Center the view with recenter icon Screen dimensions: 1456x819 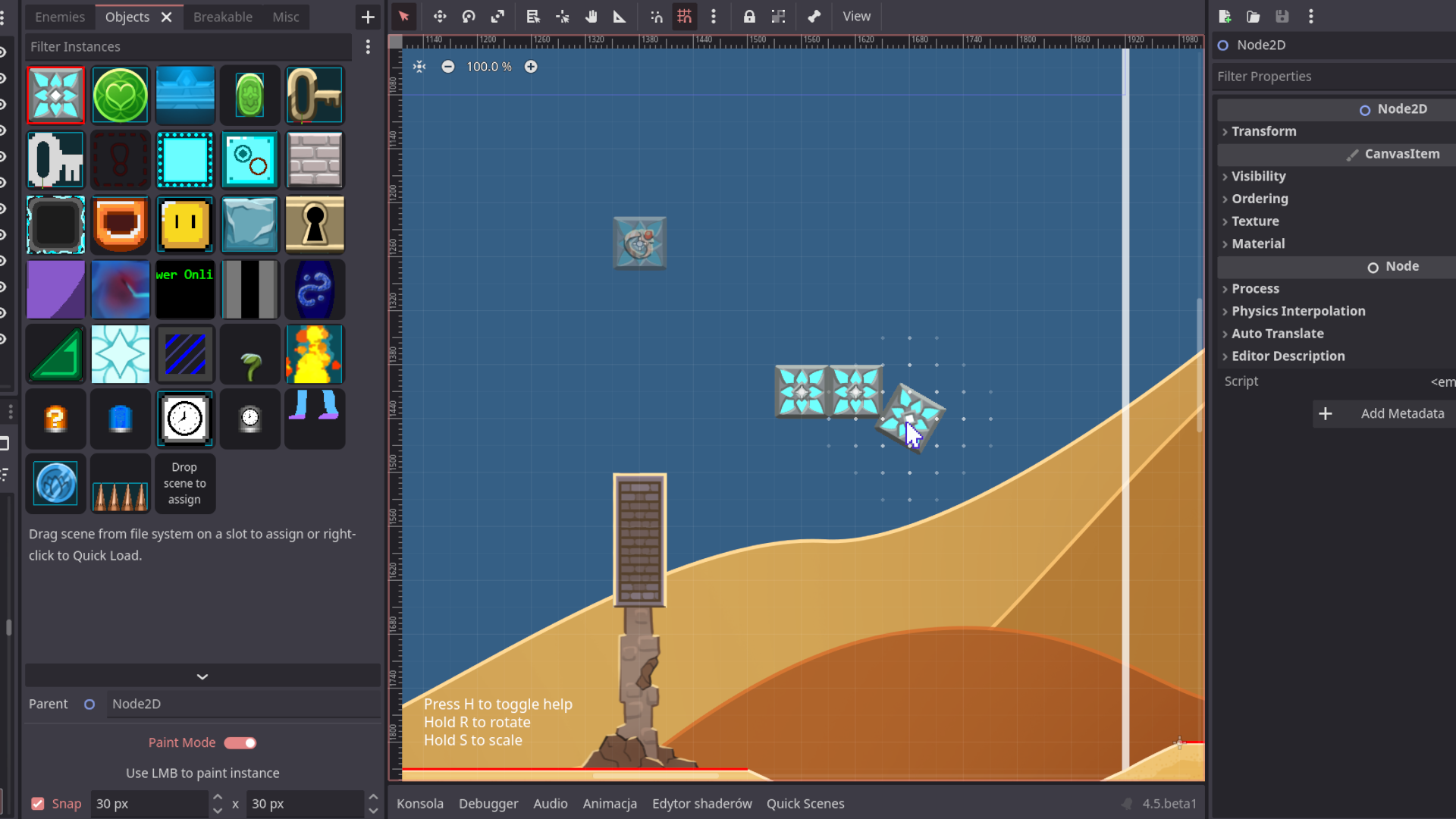click(419, 67)
